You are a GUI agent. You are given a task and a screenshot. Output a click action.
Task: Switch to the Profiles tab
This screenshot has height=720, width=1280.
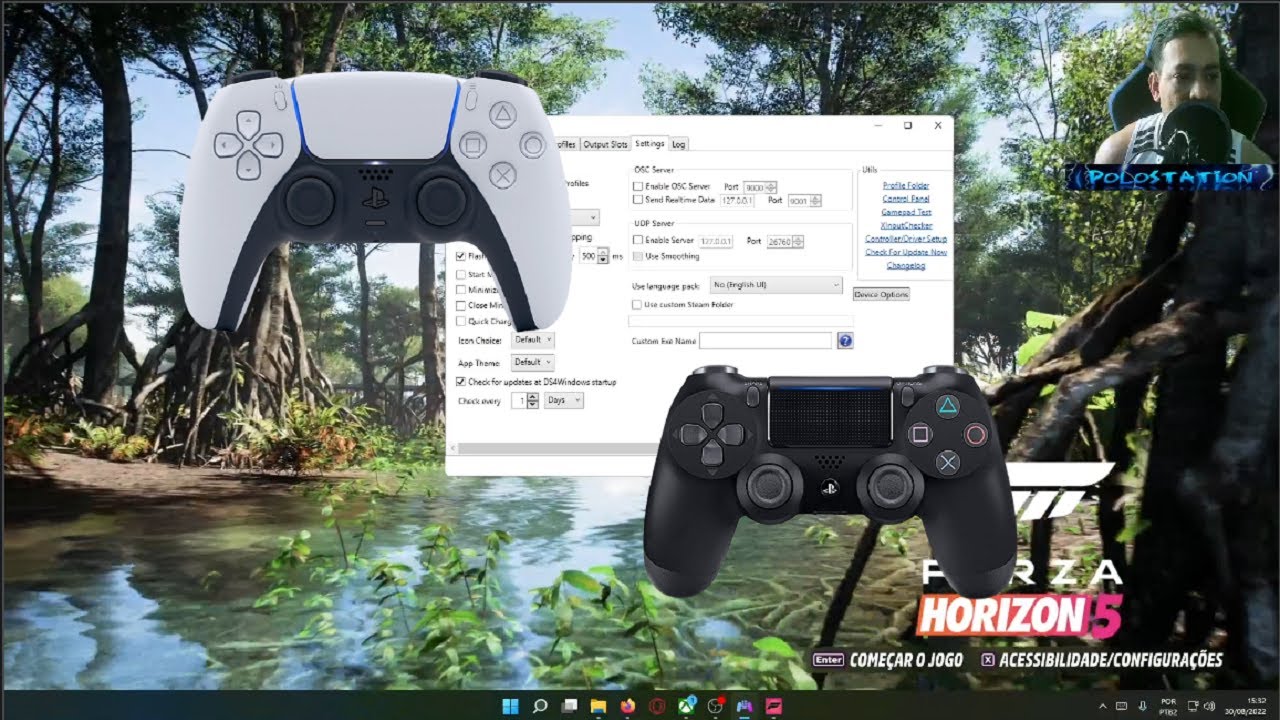(x=565, y=145)
